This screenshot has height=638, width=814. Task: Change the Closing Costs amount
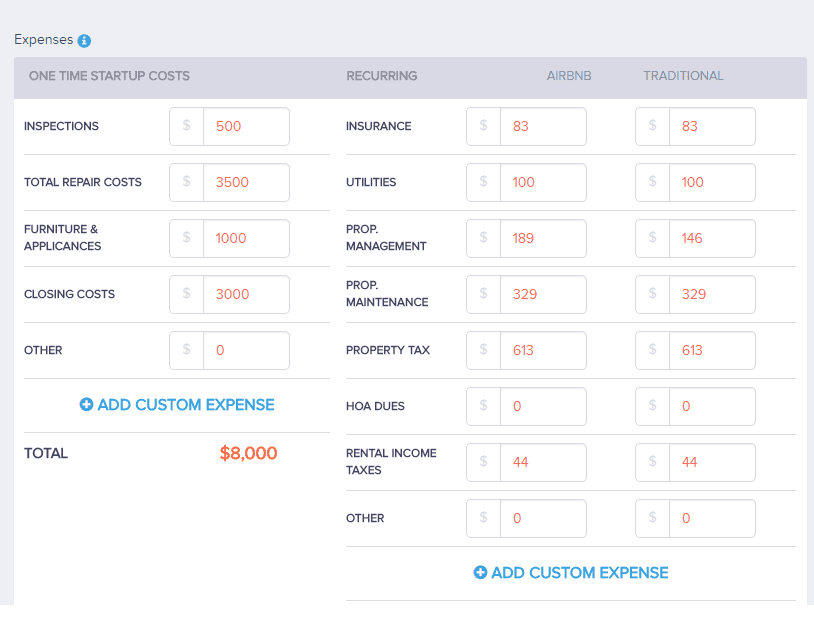pos(245,295)
